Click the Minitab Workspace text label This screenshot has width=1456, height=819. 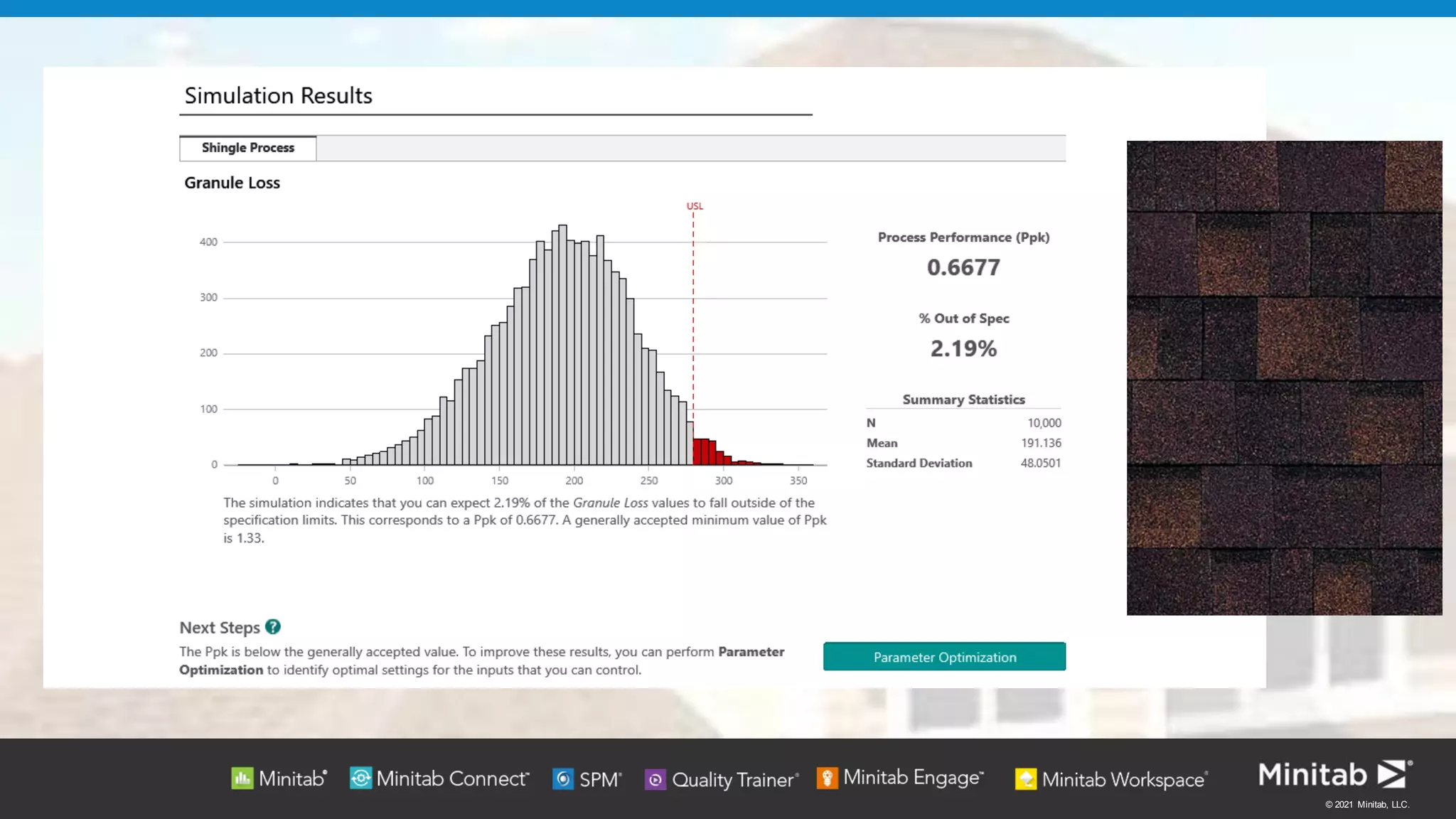(1123, 779)
